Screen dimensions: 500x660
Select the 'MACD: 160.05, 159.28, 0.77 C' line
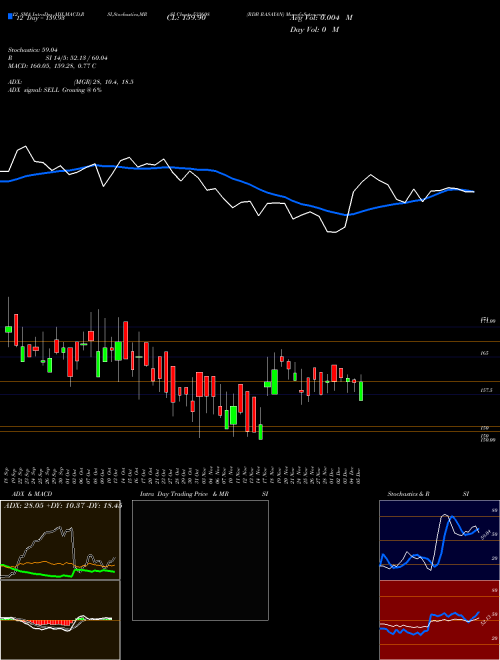click(52, 66)
